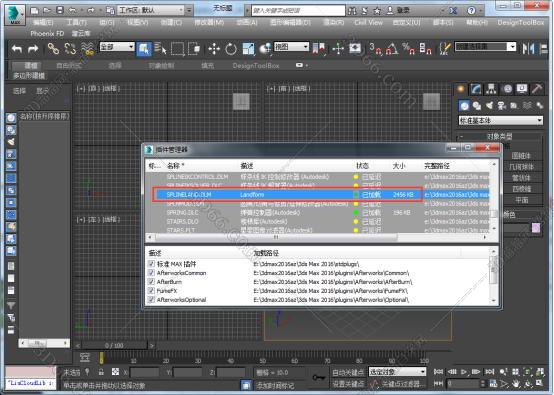The height and width of the screenshot is (395, 554).
Task: Select the Link tool chain icon
Action: click(53, 48)
